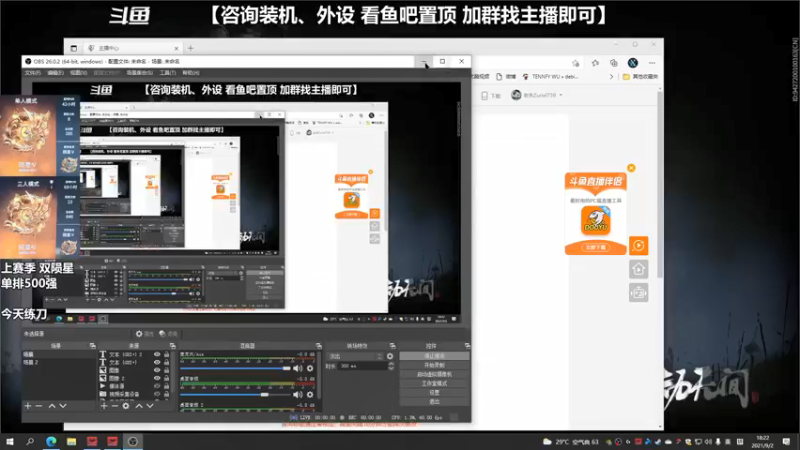Open 工具(T) menu in main OBS window
This screenshot has width=800, height=450.
click(x=167, y=73)
